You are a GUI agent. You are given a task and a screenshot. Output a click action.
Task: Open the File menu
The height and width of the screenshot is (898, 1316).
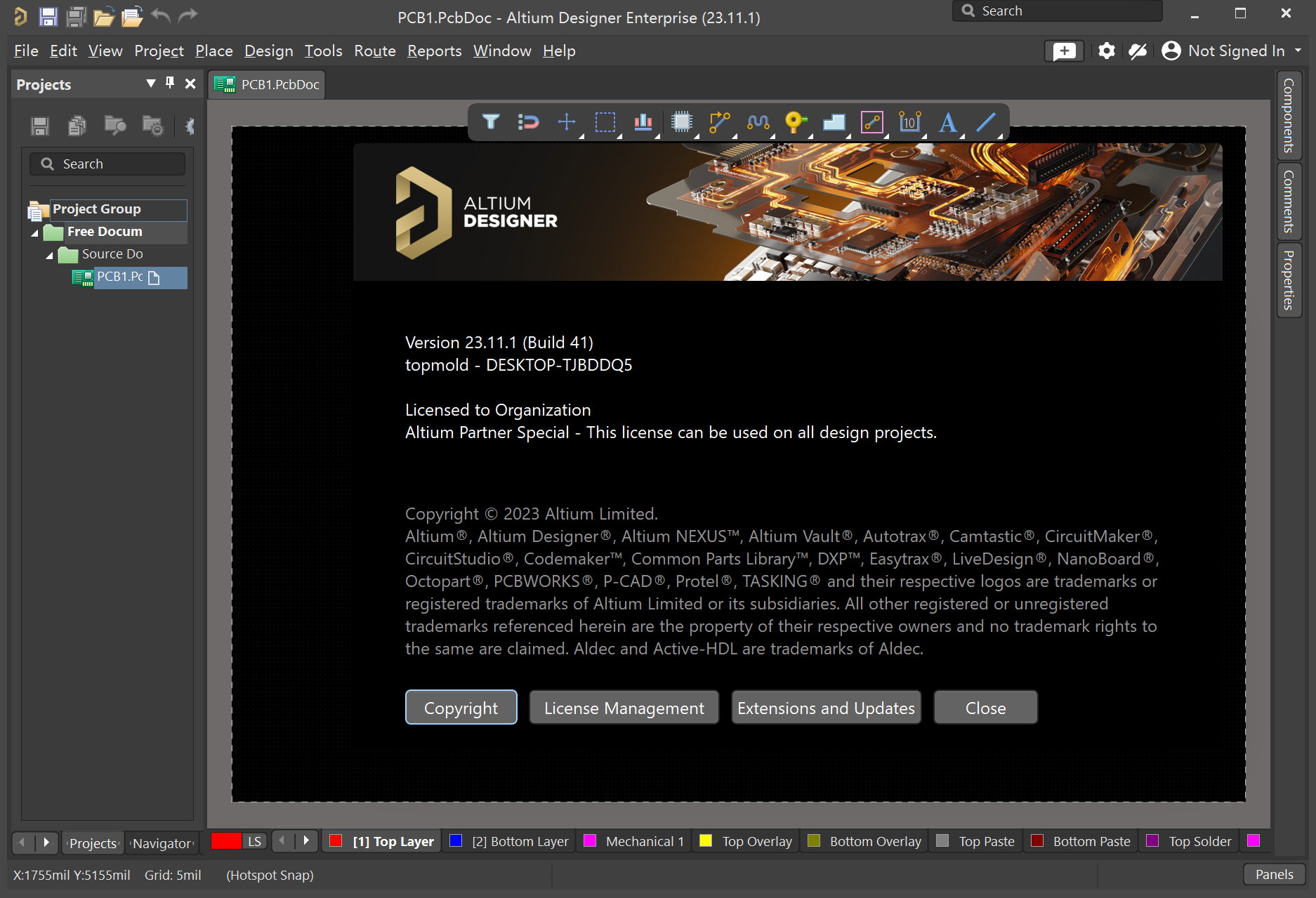(26, 51)
